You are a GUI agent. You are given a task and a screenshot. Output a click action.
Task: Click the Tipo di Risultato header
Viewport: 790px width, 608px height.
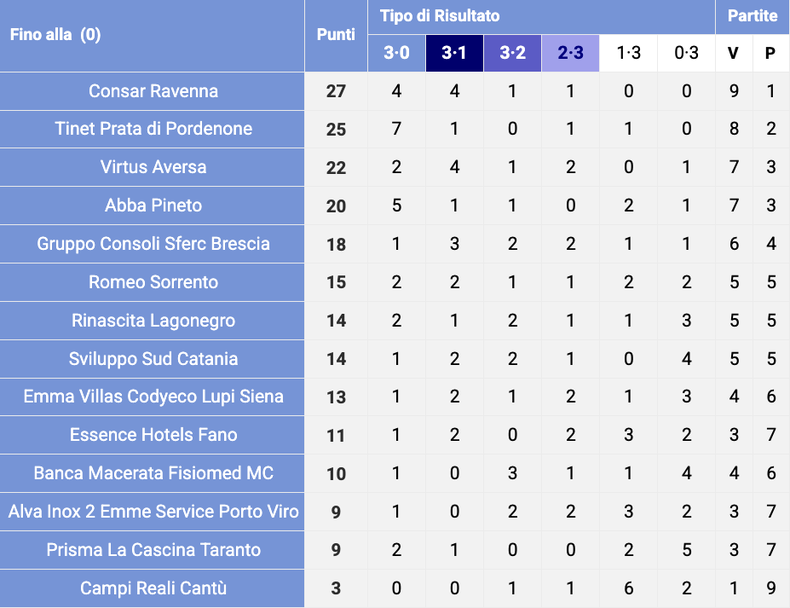(x=440, y=16)
